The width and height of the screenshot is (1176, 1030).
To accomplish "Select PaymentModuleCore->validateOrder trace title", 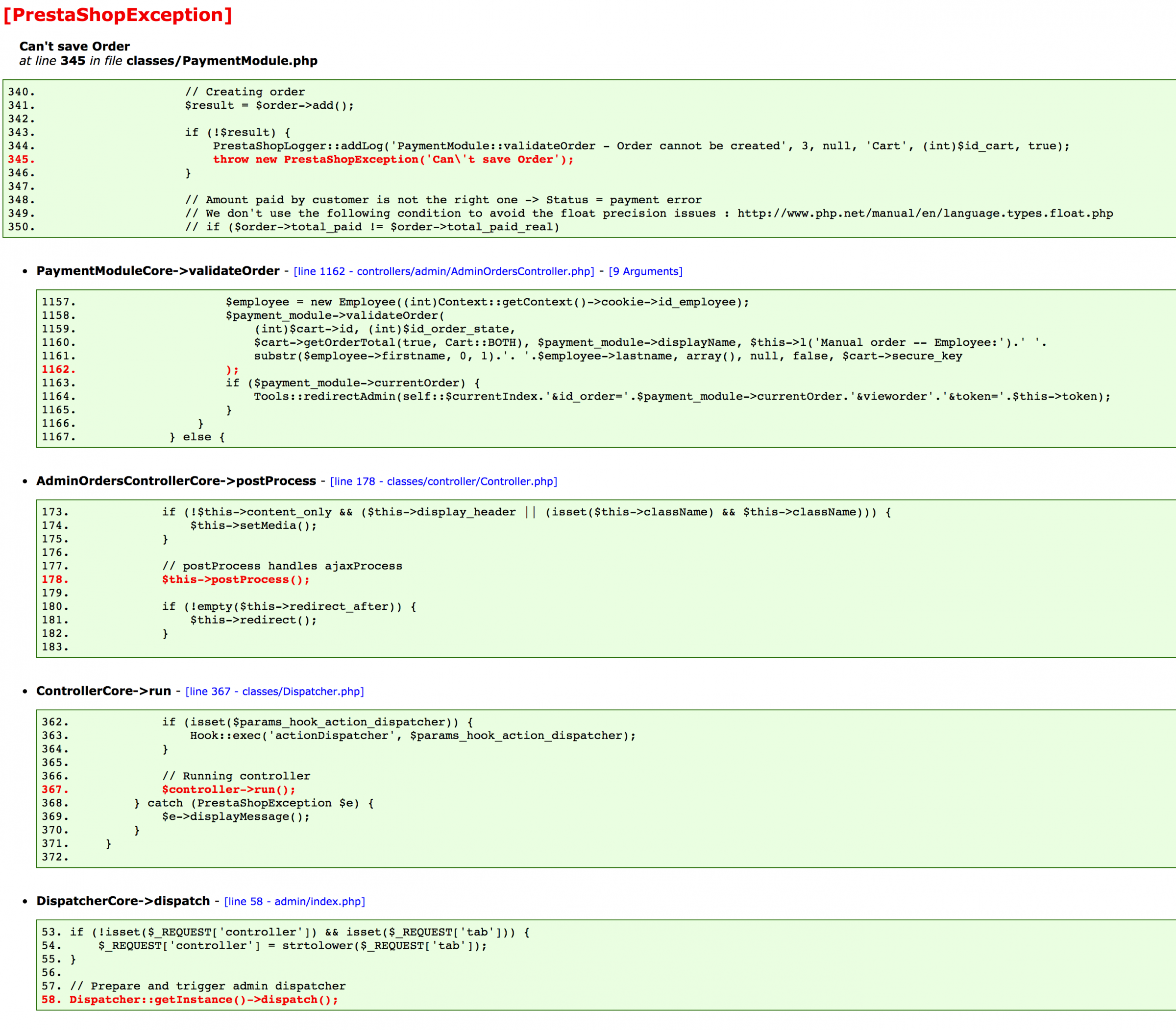I will (x=158, y=271).
